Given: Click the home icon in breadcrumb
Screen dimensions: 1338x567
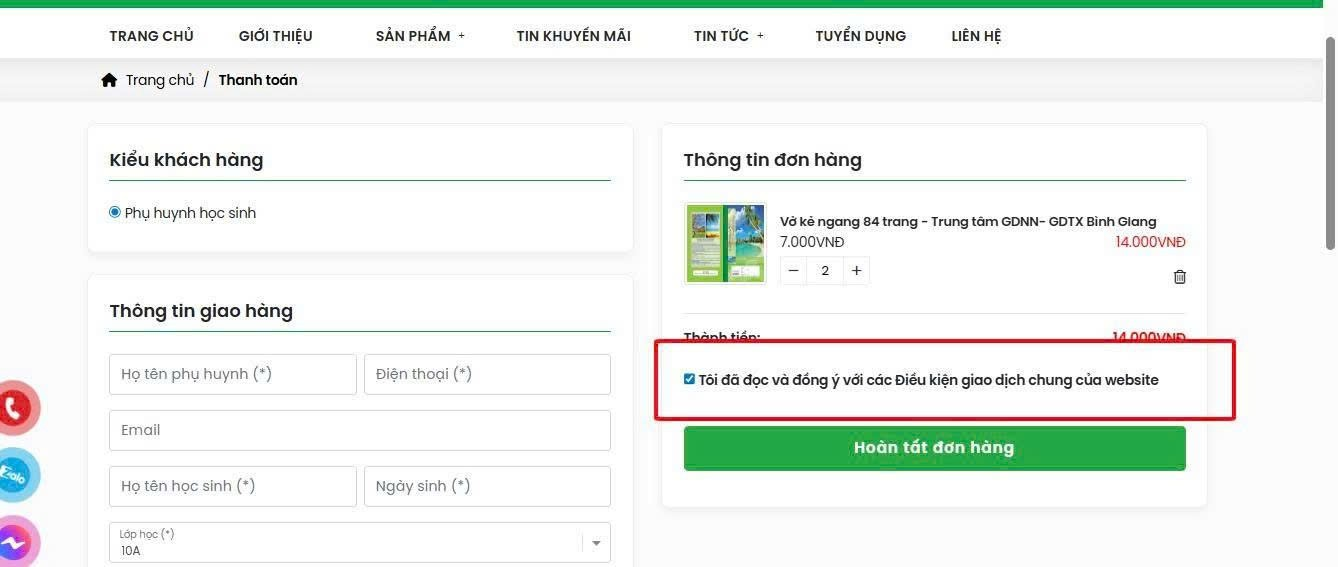Looking at the screenshot, I should (x=109, y=80).
